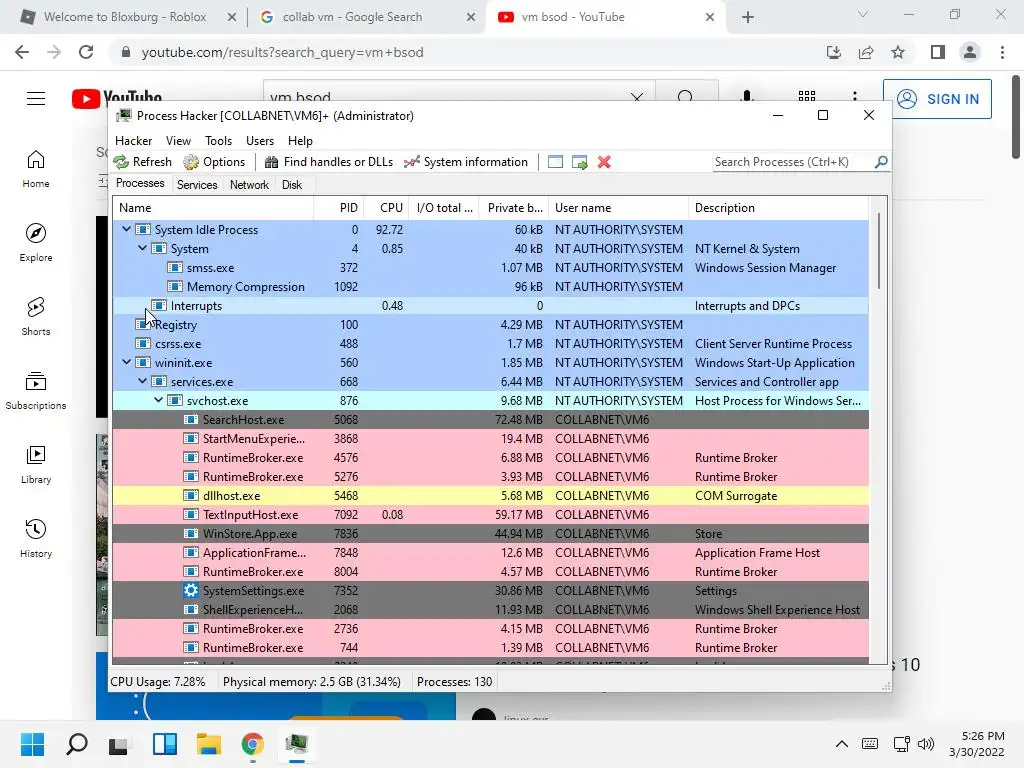The image size is (1024, 768).
Task: Sort by PID column header
Action: tap(339, 208)
